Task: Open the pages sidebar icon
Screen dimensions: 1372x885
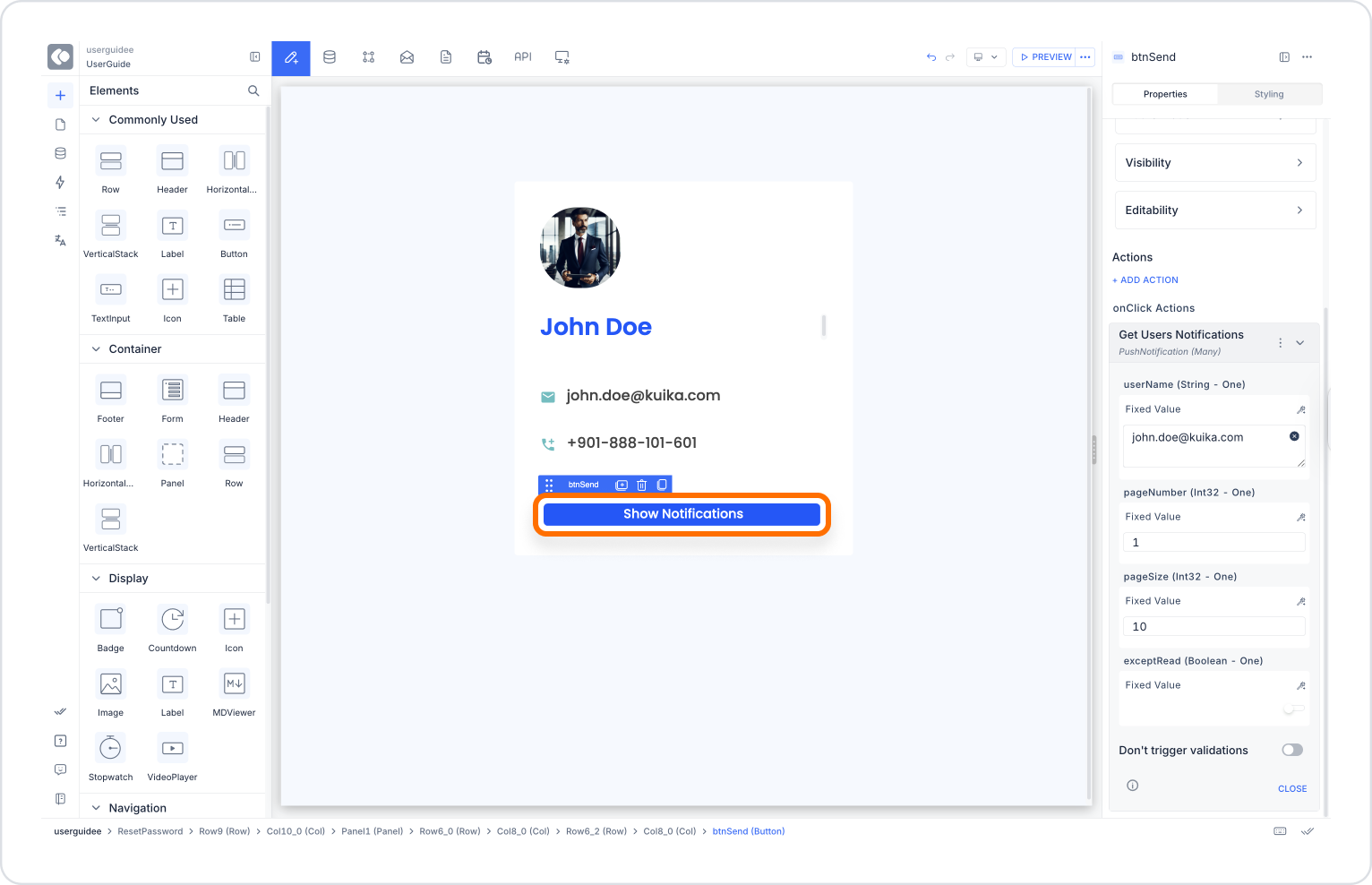Action: pos(60,125)
